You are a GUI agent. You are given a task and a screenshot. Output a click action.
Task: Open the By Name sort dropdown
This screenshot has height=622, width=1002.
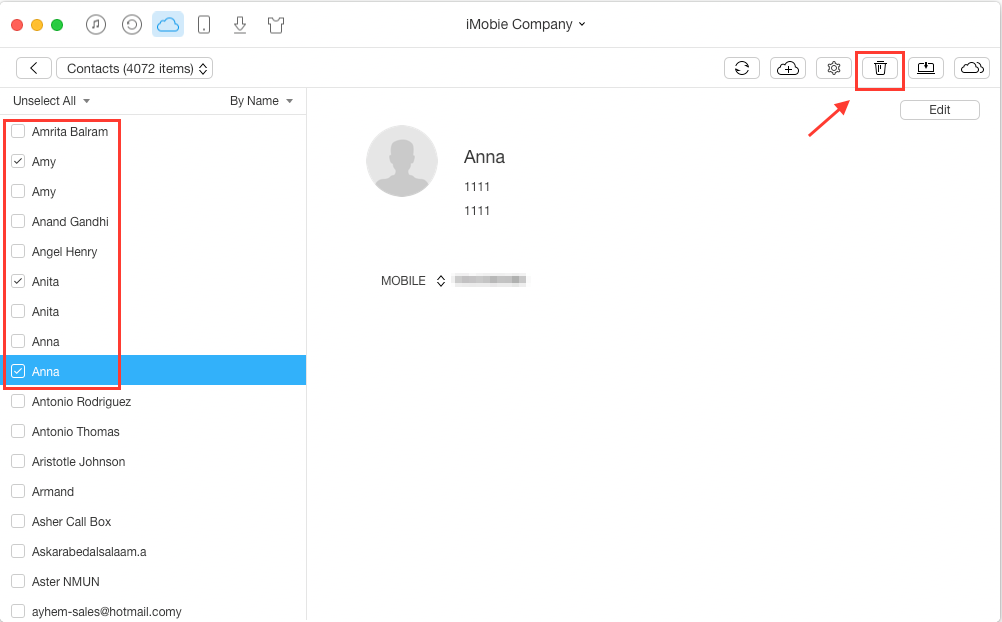(x=261, y=101)
